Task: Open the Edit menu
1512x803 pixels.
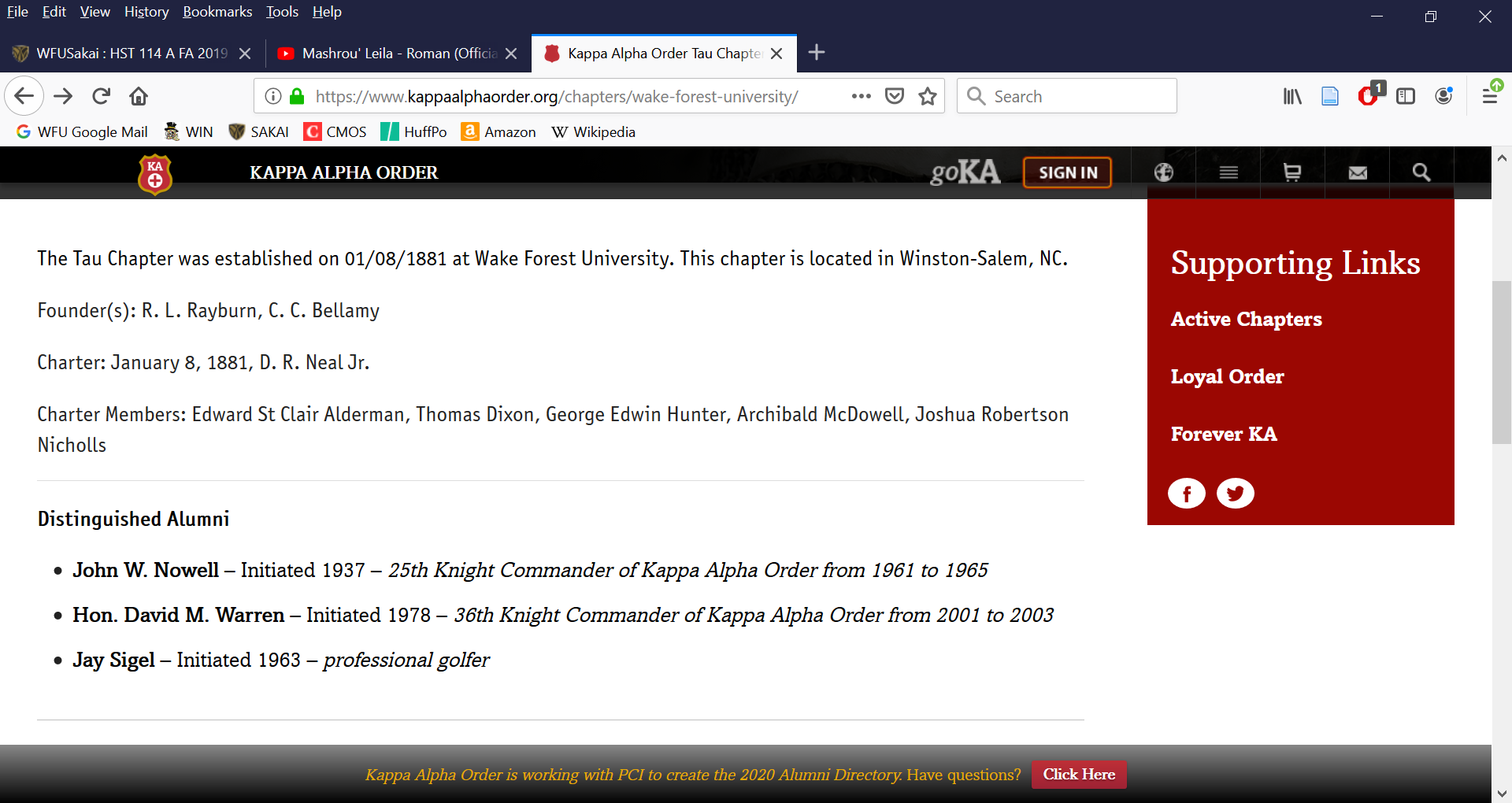Action: point(54,12)
